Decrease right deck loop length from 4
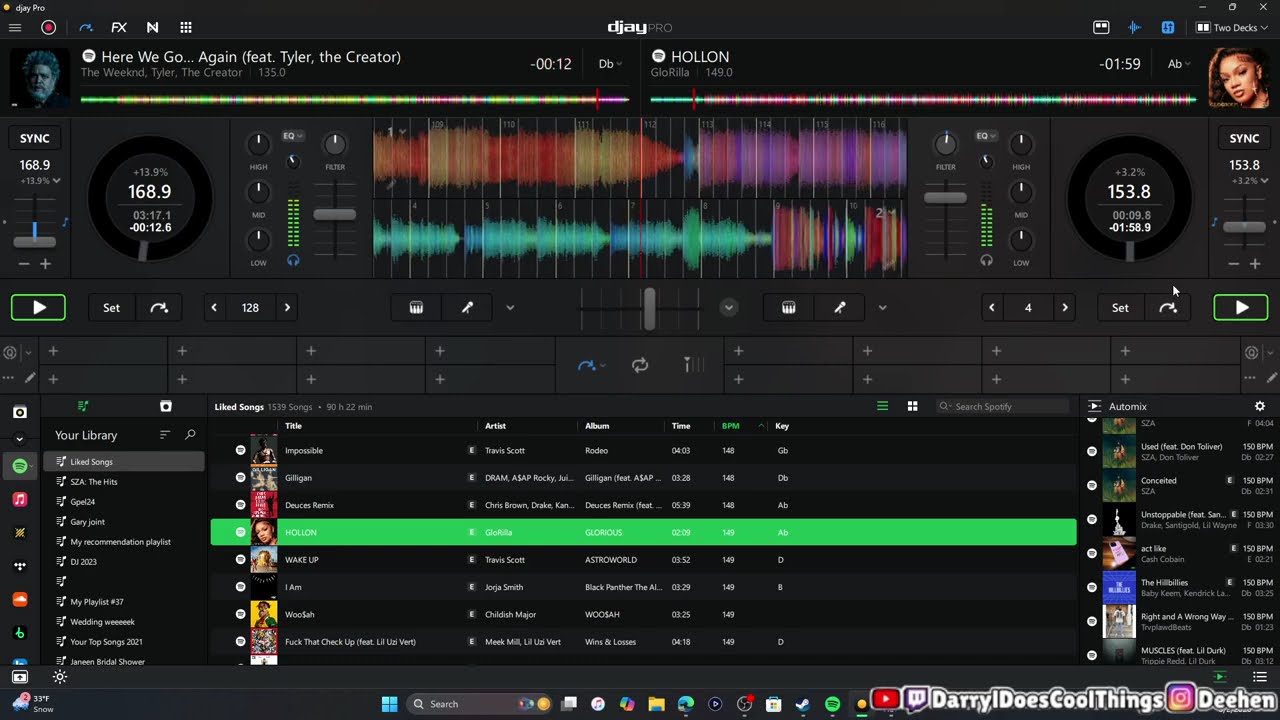The width and height of the screenshot is (1280, 720). pyautogui.click(x=992, y=308)
